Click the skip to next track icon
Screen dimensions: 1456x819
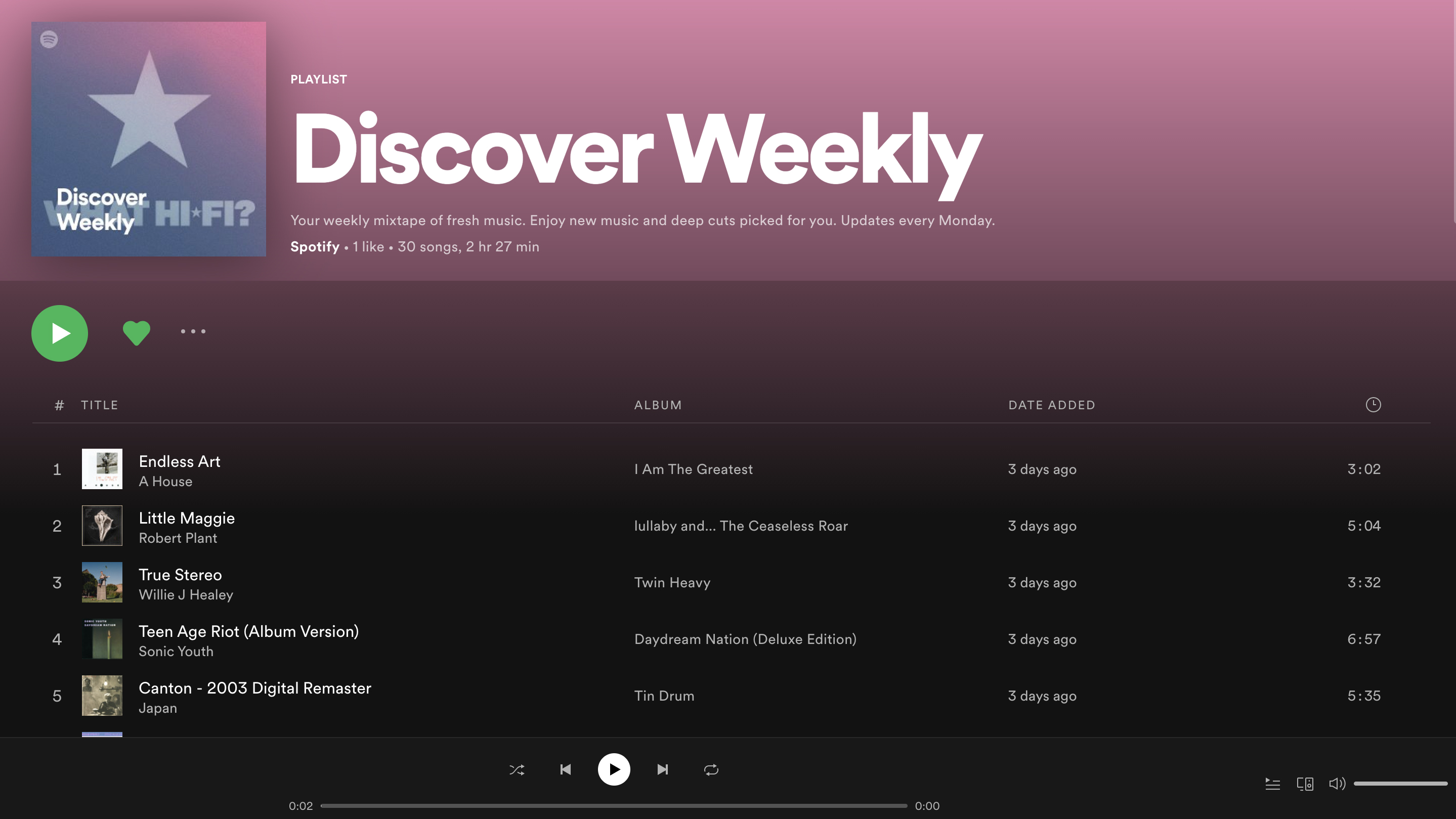pos(662,769)
